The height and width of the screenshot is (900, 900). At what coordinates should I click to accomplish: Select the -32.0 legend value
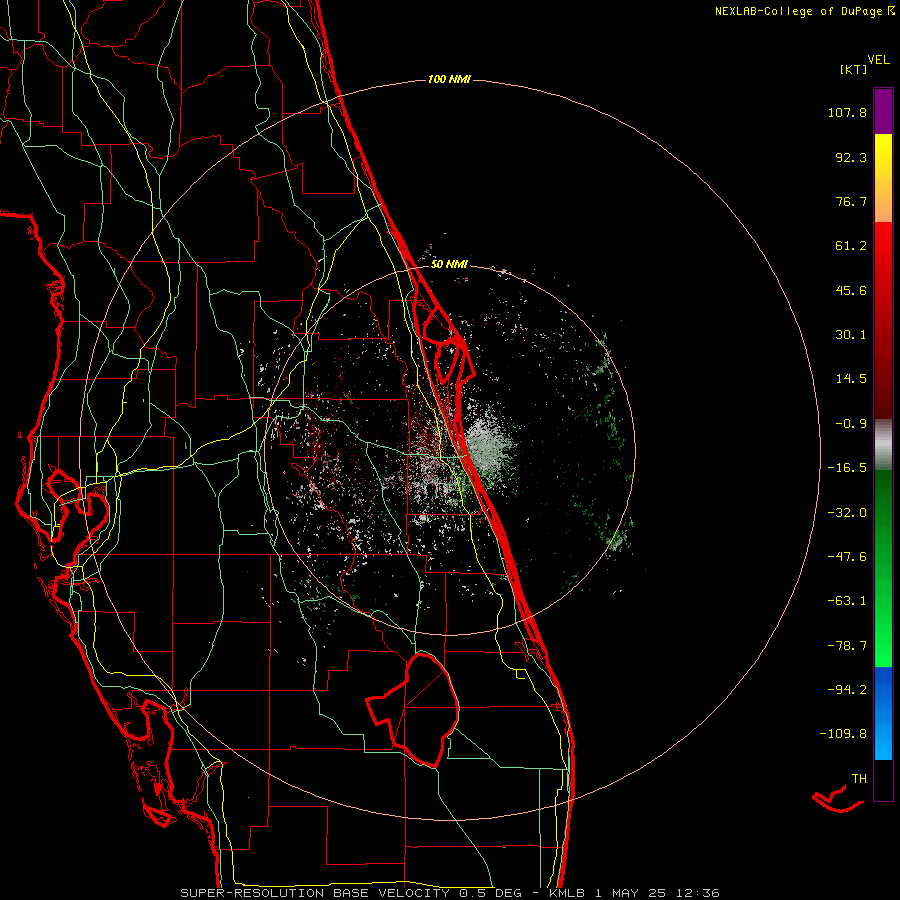(847, 513)
